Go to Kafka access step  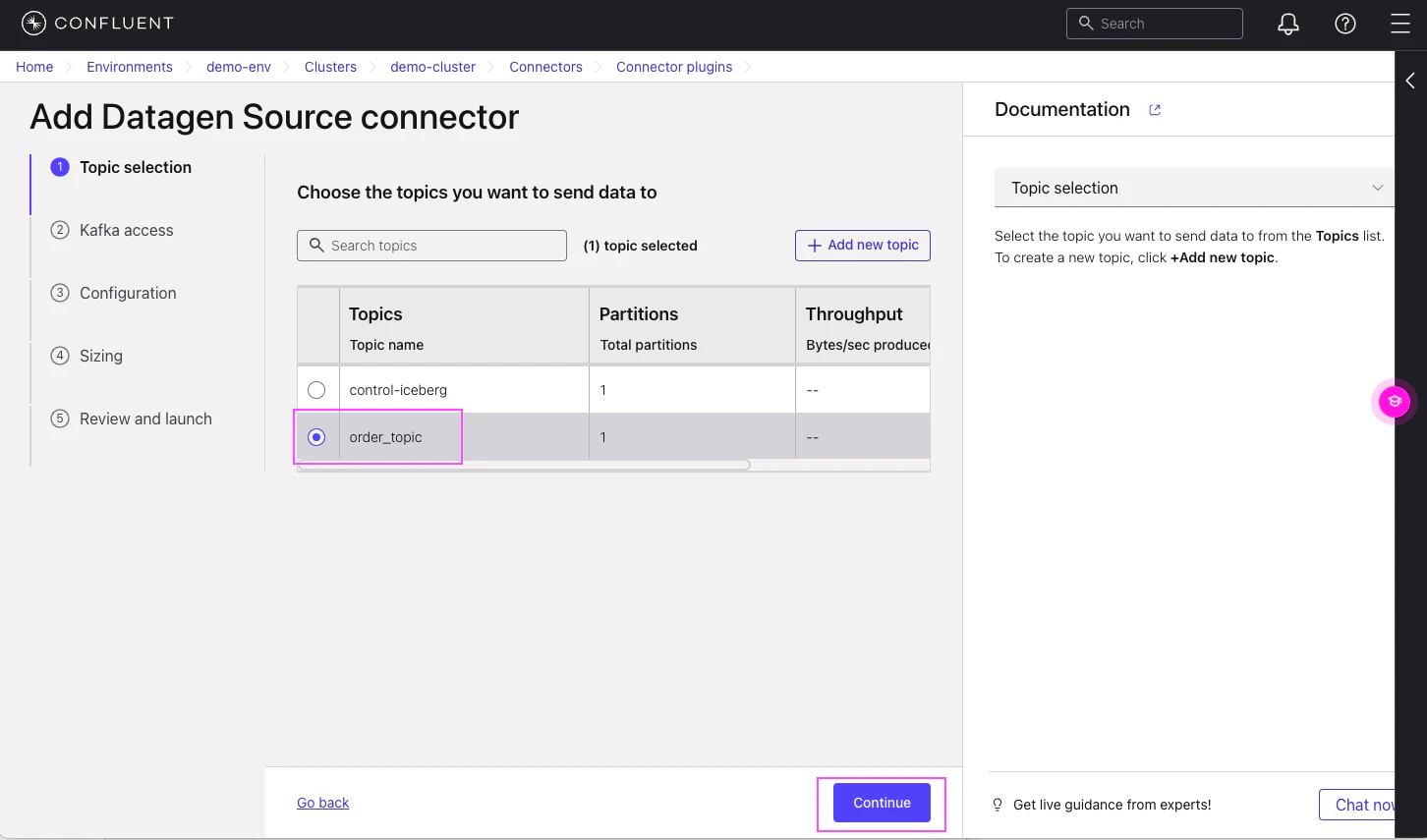pos(127,230)
